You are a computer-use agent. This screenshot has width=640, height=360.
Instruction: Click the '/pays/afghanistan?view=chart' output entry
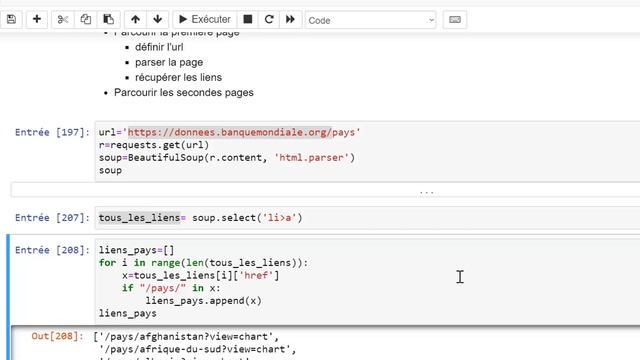(x=189, y=336)
